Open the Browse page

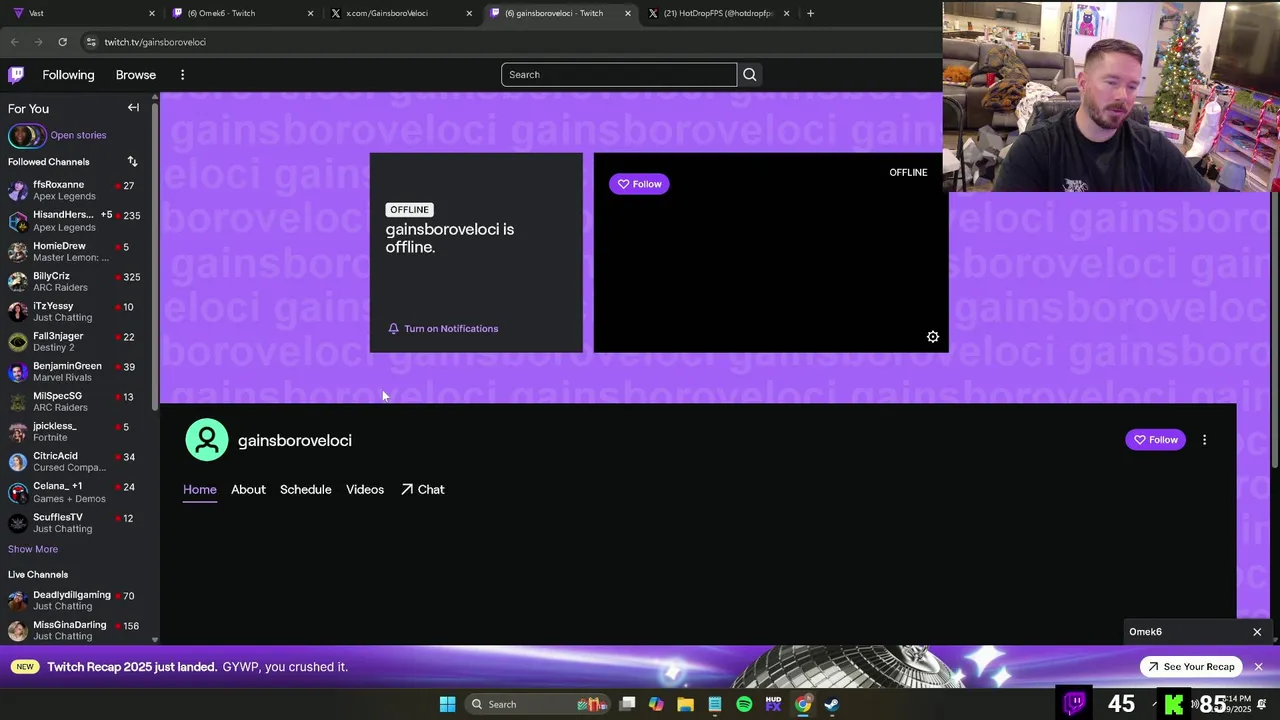(136, 75)
